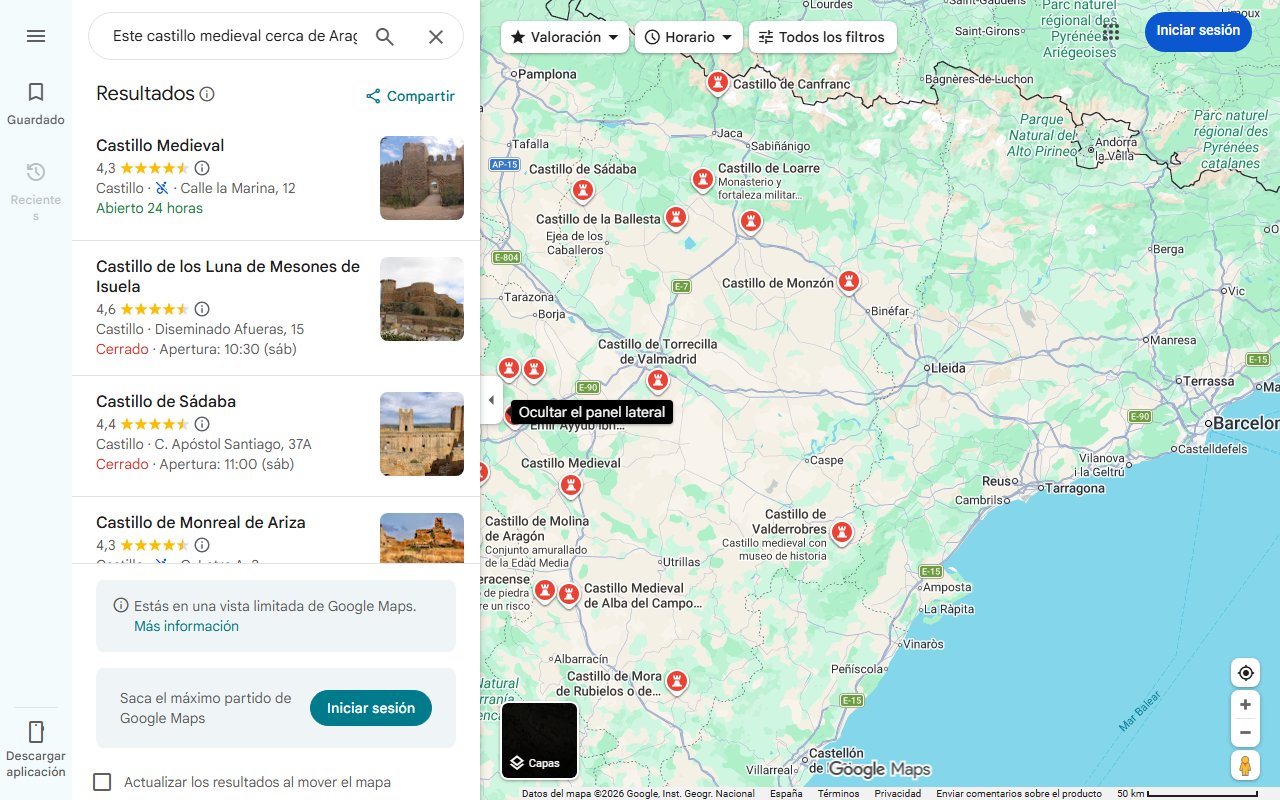Screen dimensions: 1280x800
Task: Click the search magnifying glass icon
Action: [385, 36]
